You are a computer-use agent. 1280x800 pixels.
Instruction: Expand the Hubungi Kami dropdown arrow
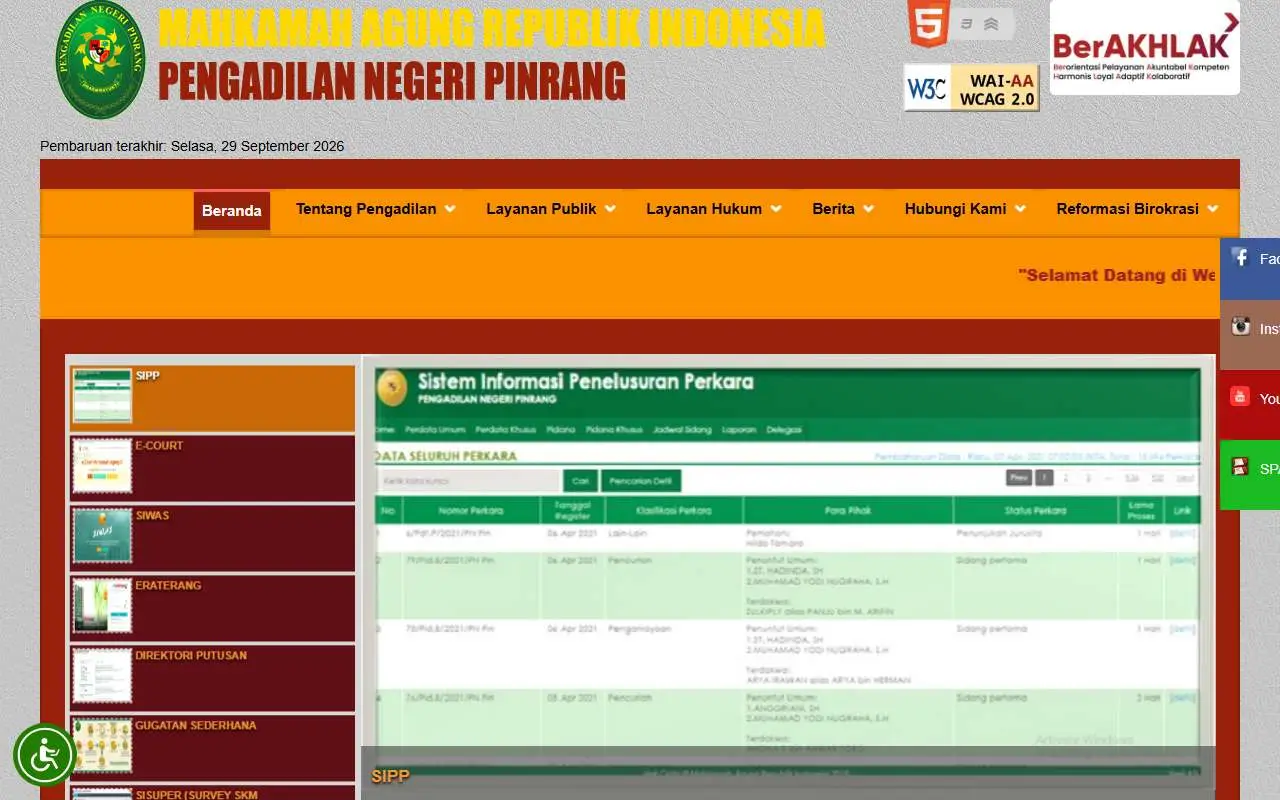1020,209
